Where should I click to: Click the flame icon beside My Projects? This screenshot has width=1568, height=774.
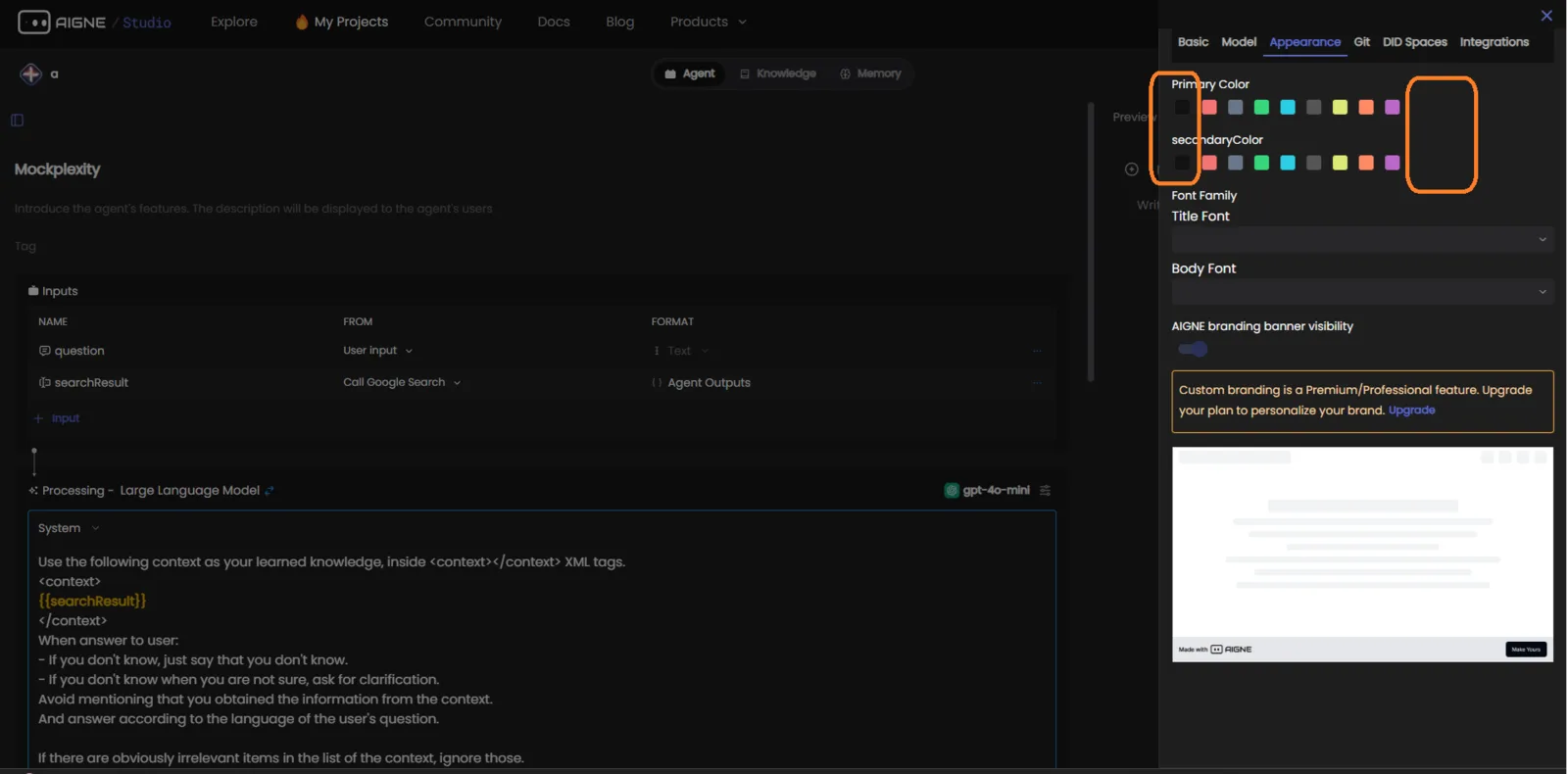tap(302, 22)
